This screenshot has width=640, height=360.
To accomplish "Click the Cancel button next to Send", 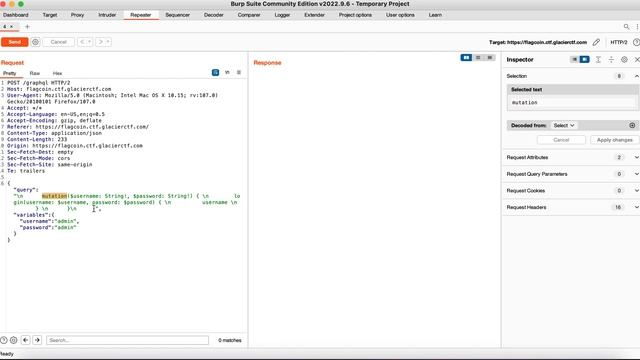I will tap(58, 42).
